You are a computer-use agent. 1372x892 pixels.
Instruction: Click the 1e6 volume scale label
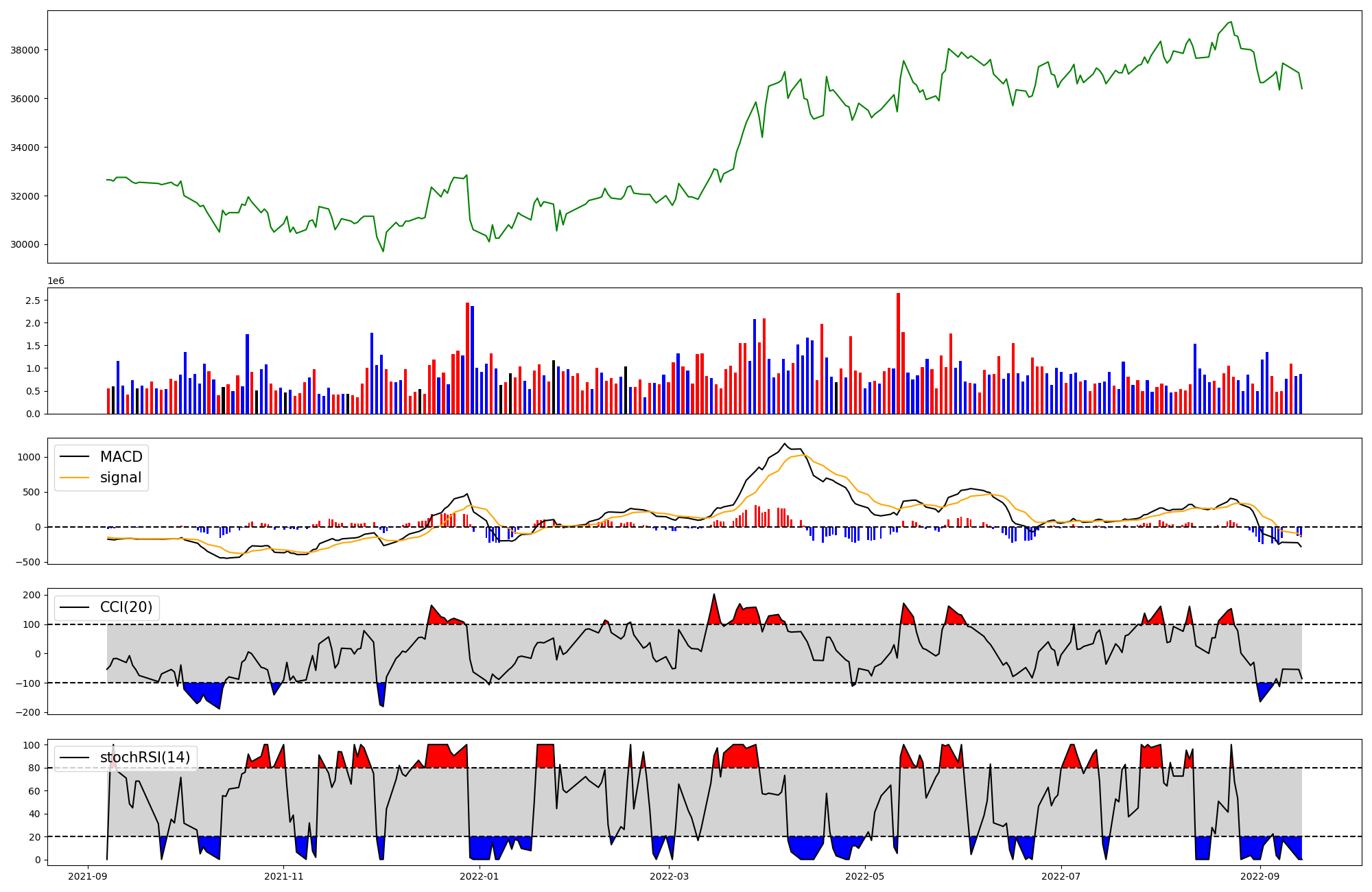pyautogui.click(x=56, y=281)
